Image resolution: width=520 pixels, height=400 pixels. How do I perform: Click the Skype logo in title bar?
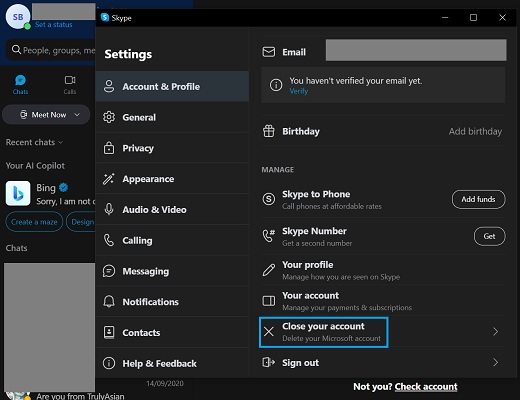click(x=105, y=17)
